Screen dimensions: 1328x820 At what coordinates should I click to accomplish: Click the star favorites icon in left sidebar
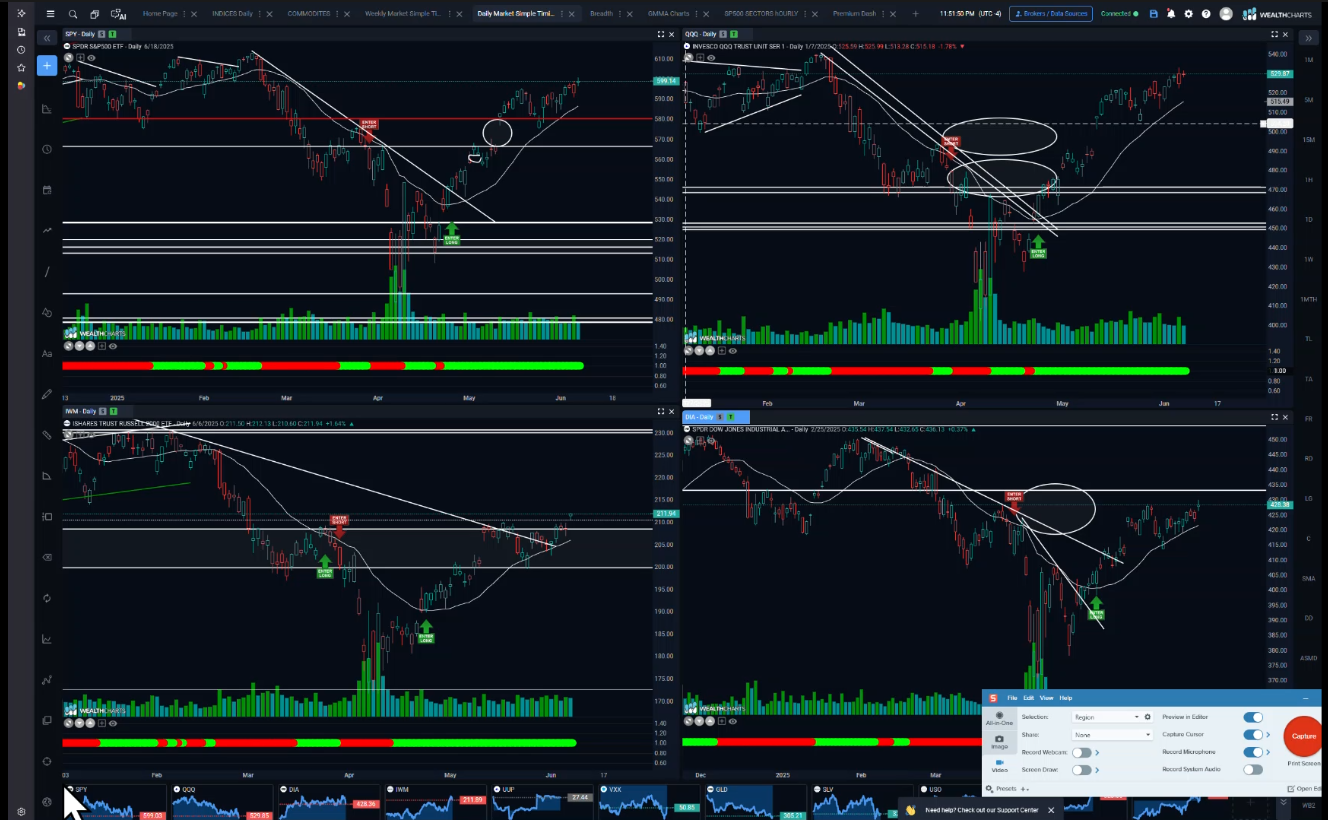tap(21, 67)
